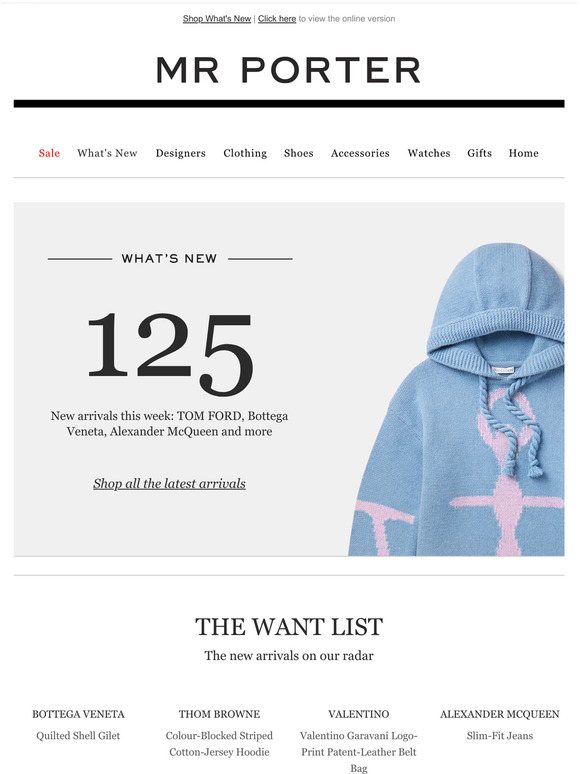Click the blue knitted hoodie image
This screenshot has width=580, height=774.
pos(457,400)
